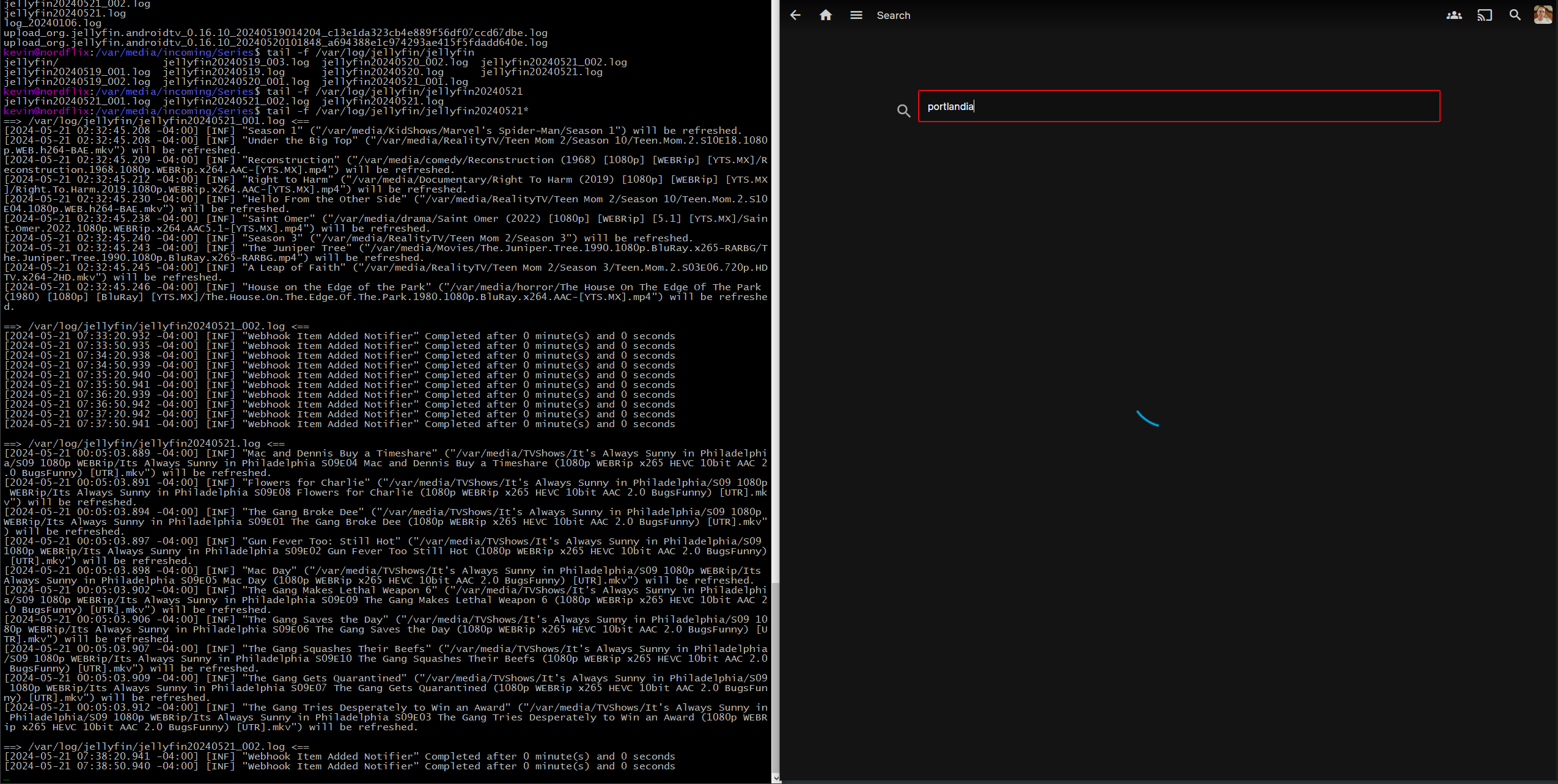
Task: Click the "The Gang Gets Quarantined" log entry
Action: coord(324,678)
